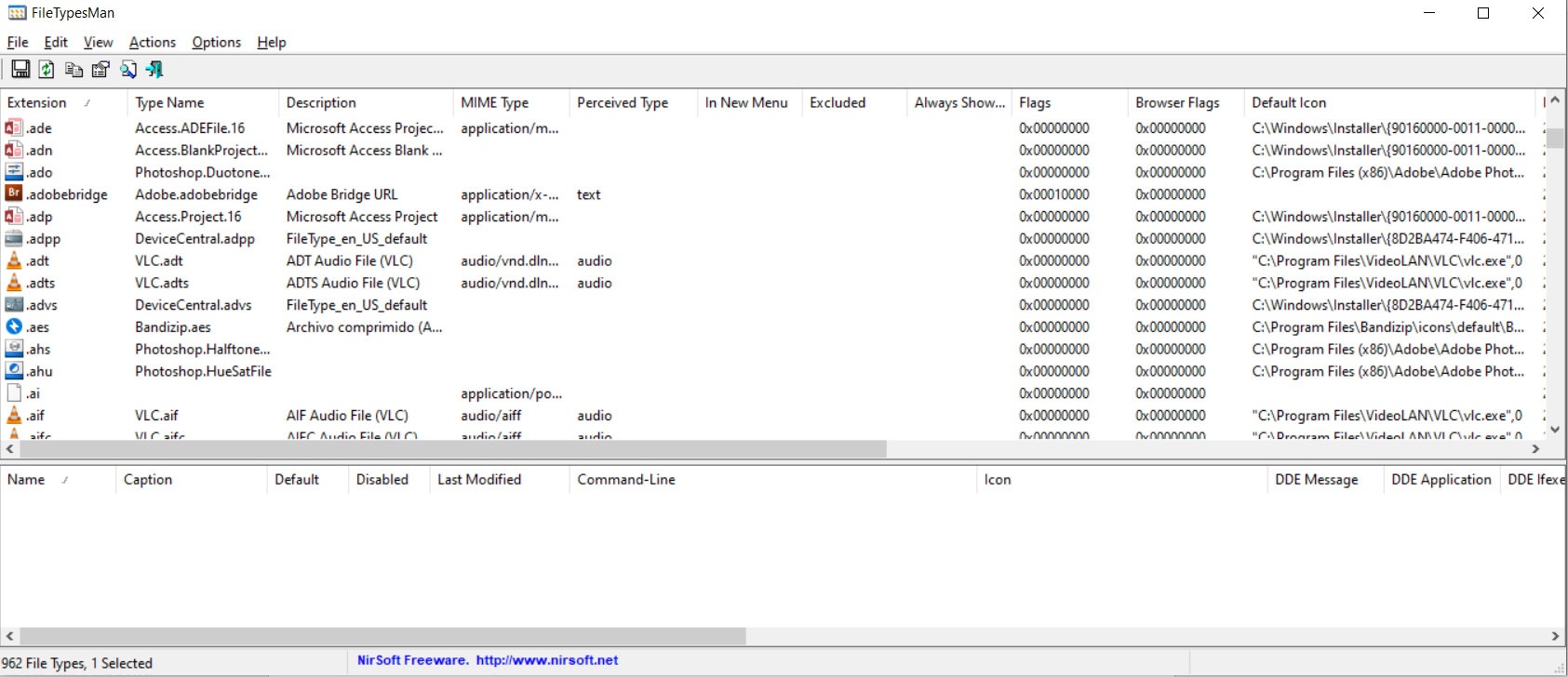Click the Exit door toolbar icon
The height and width of the screenshot is (677, 1568).
click(154, 69)
